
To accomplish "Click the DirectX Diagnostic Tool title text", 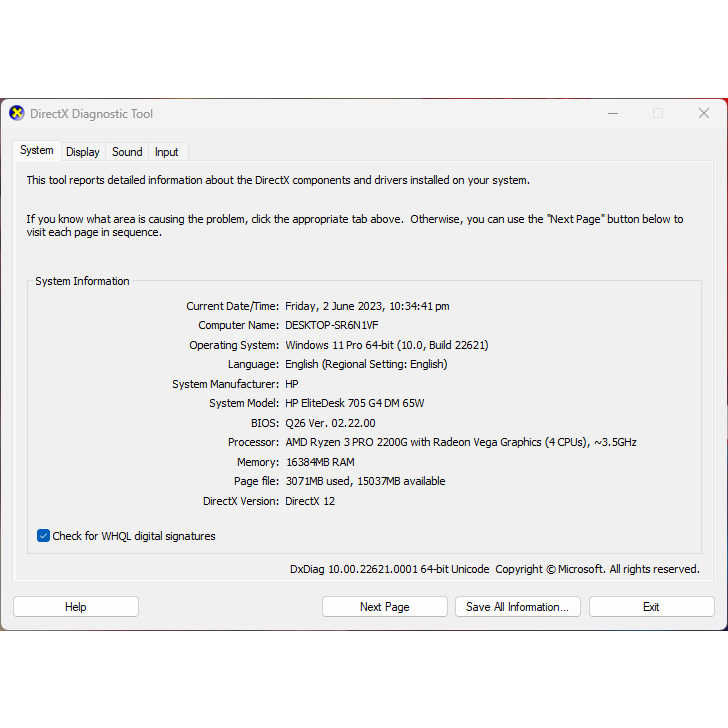I will pyautogui.click(x=91, y=114).
